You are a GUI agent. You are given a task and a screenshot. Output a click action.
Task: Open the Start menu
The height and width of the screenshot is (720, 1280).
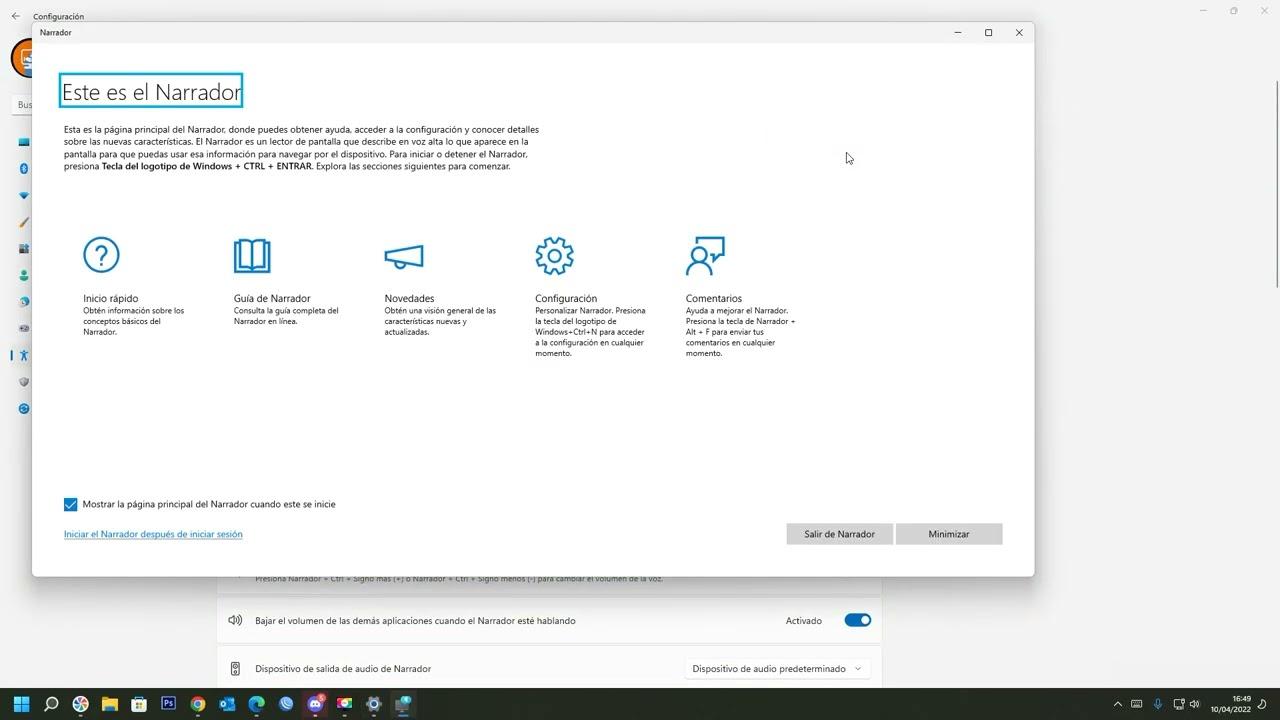click(21, 705)
